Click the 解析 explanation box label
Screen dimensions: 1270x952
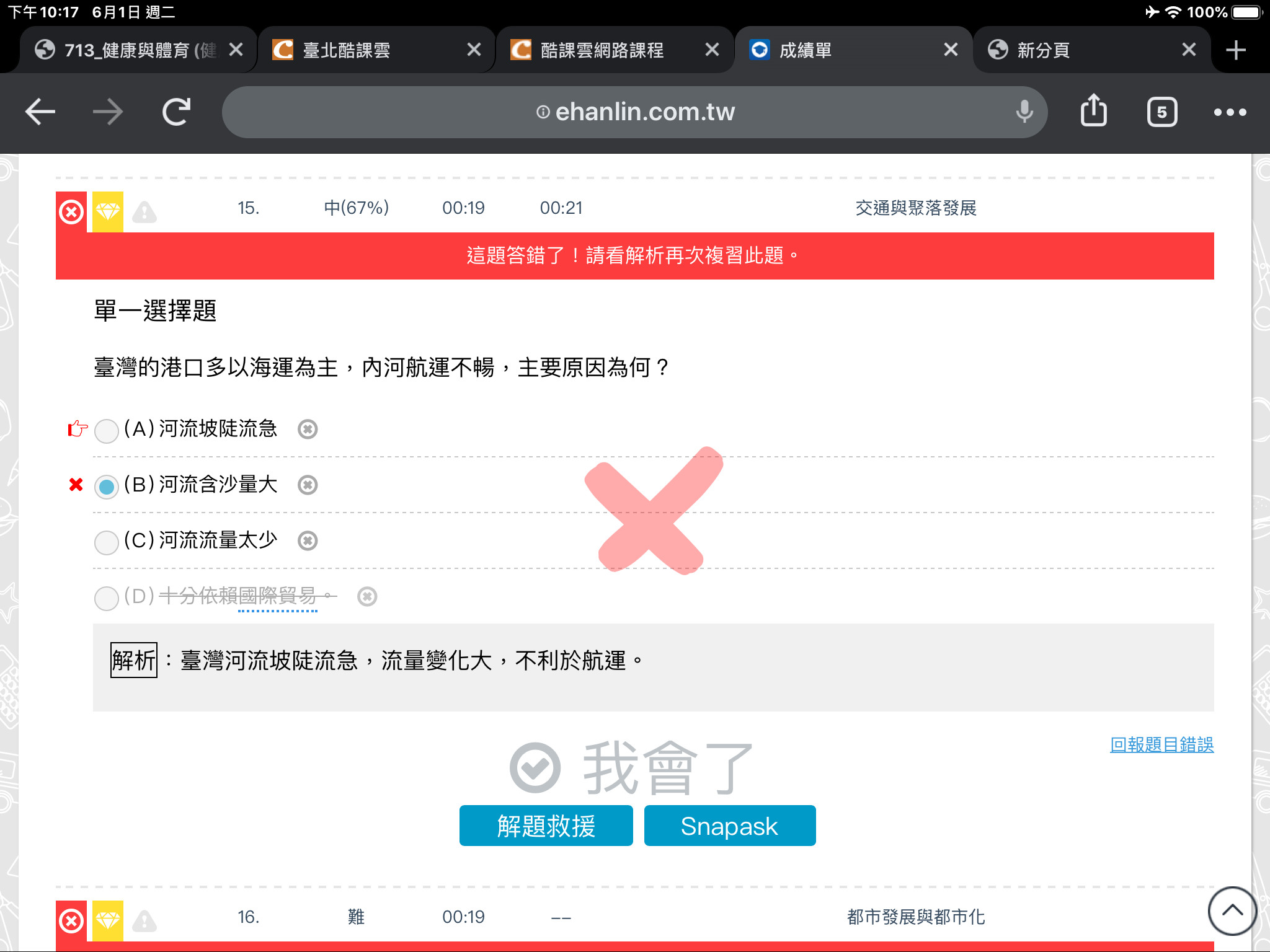[134, 660]
